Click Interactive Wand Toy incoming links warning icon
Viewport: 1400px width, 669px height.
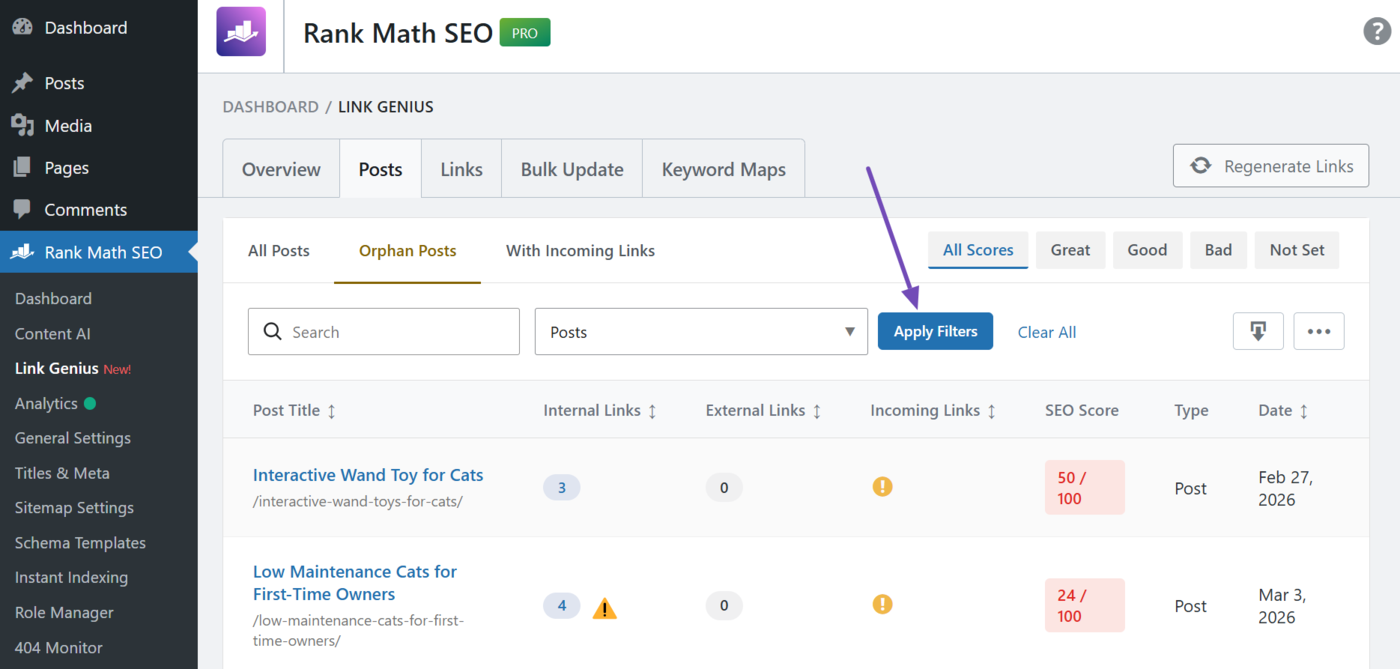click(x=882, y=487)
